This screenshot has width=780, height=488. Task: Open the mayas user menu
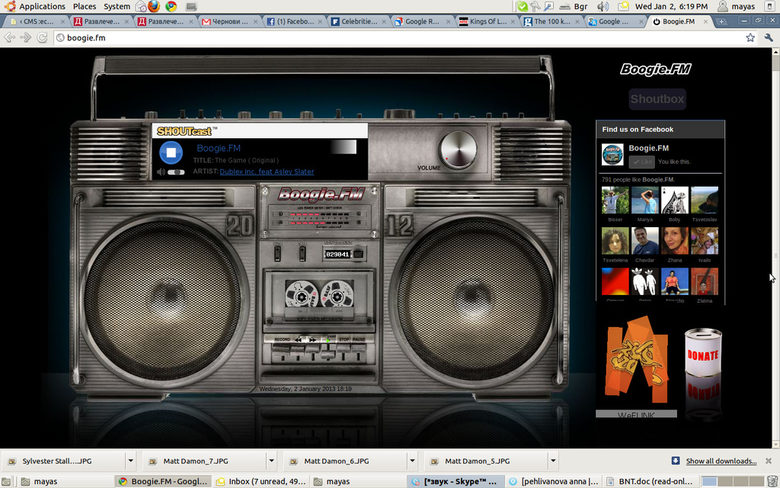pyautogui.click(x=737, y=6)
